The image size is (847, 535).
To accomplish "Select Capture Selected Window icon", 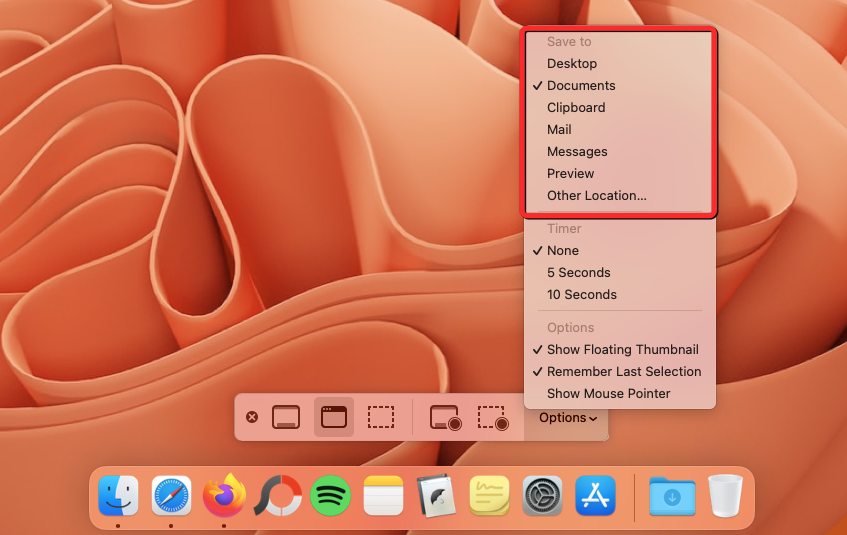I will 333,417.
